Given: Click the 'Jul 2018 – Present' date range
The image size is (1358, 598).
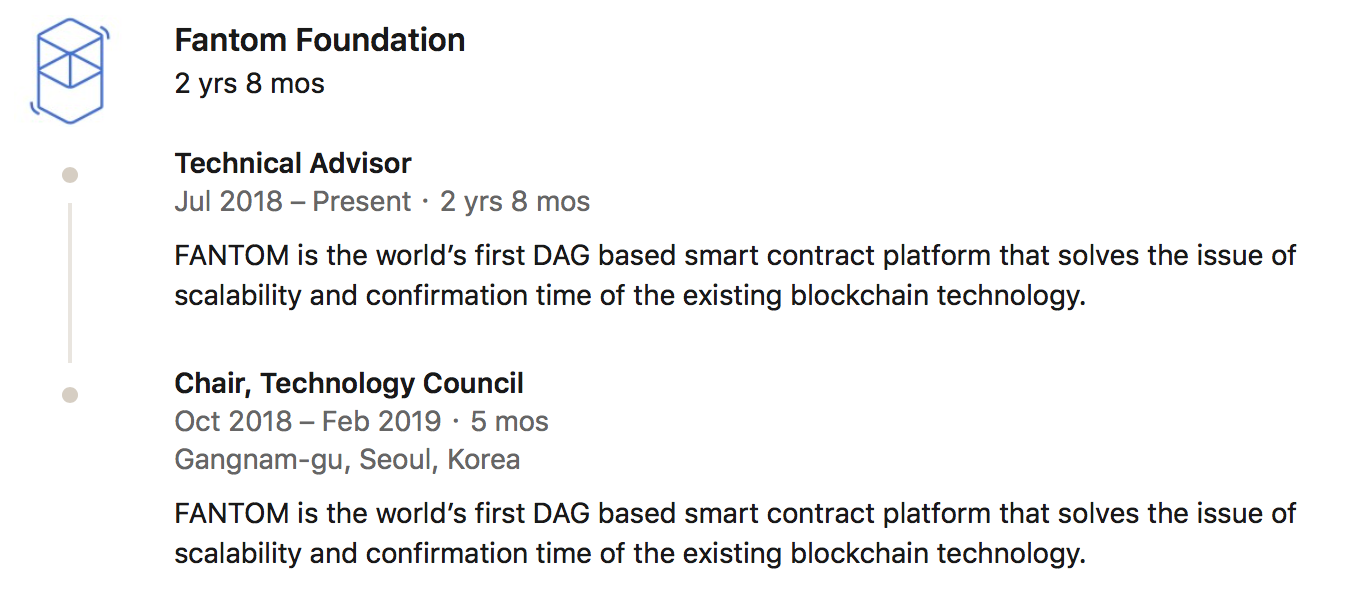Looking at the screenshot, I should [292, 202].
